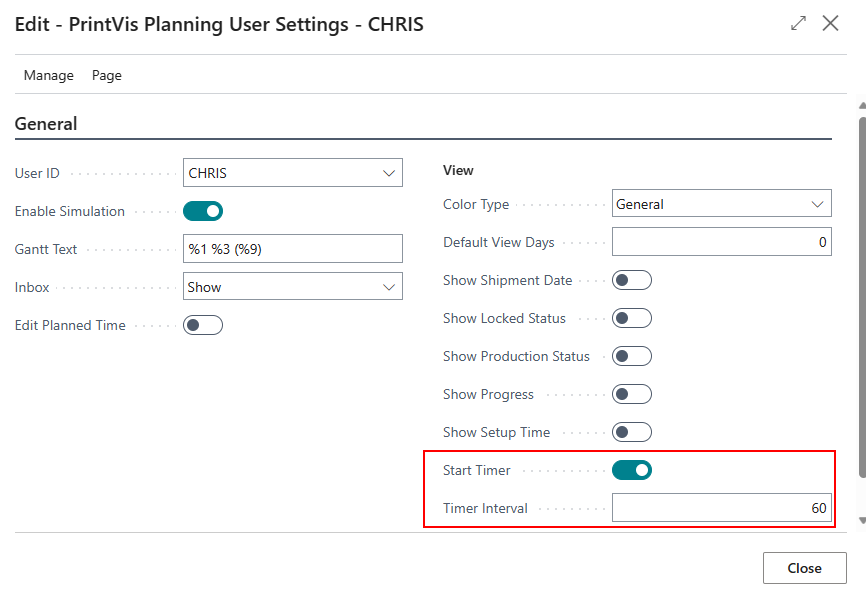Click the Show Progress label
This screenshot has height=601, width=866.
coord(488,394)
